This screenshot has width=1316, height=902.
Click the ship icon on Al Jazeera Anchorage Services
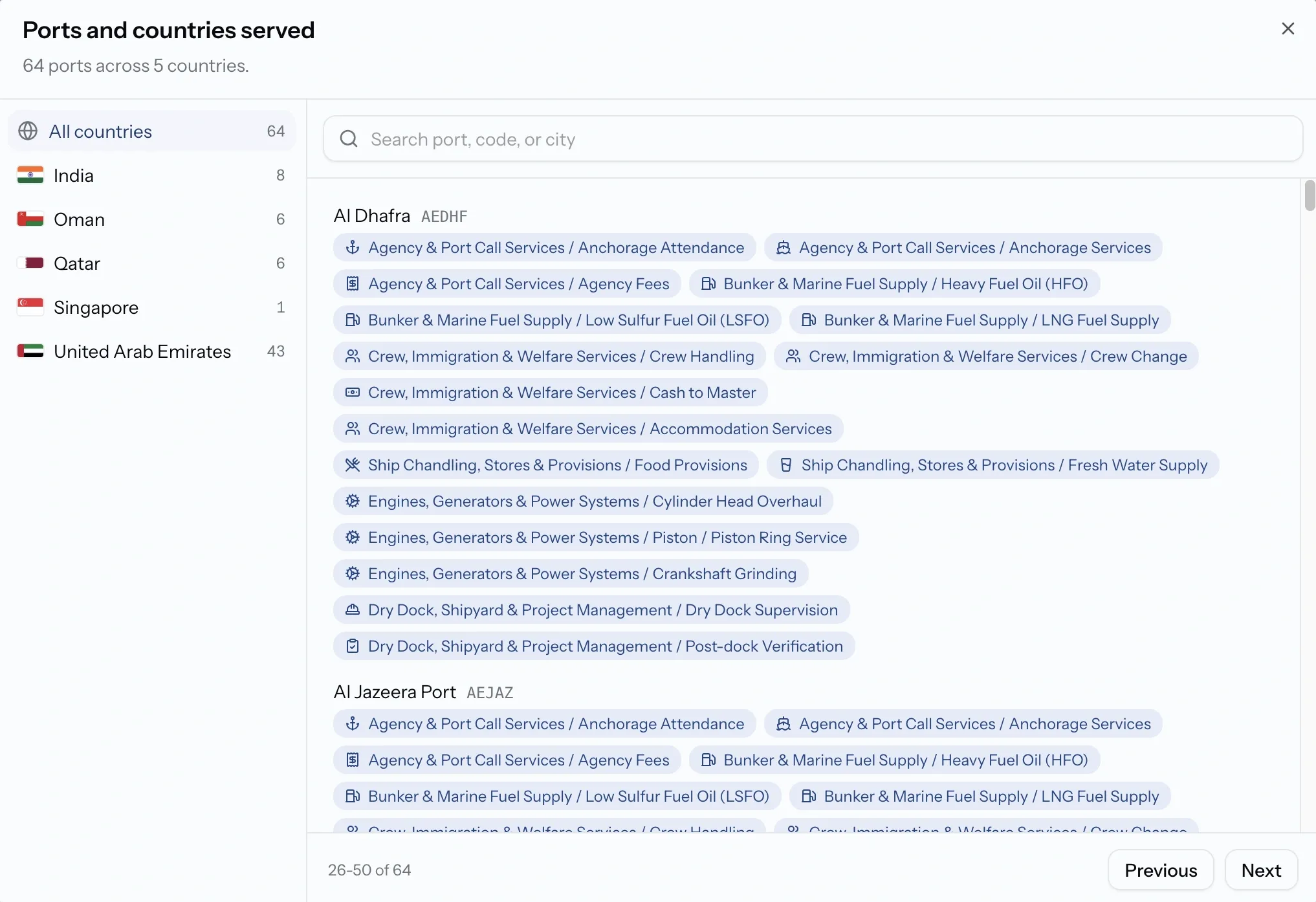tap(784, 724)
